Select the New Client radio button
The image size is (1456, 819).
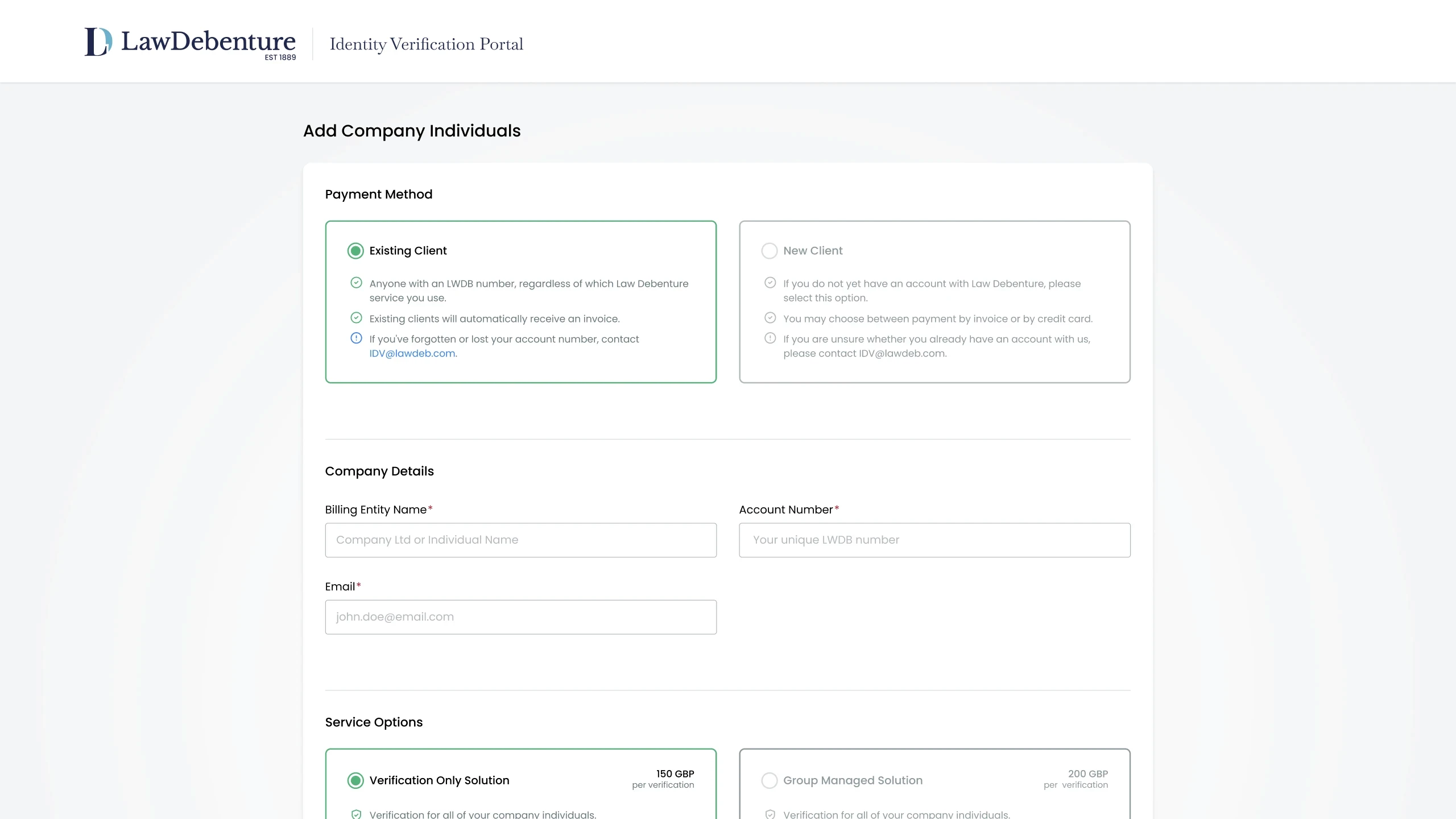pyautogui.click(x=769, y=251)
